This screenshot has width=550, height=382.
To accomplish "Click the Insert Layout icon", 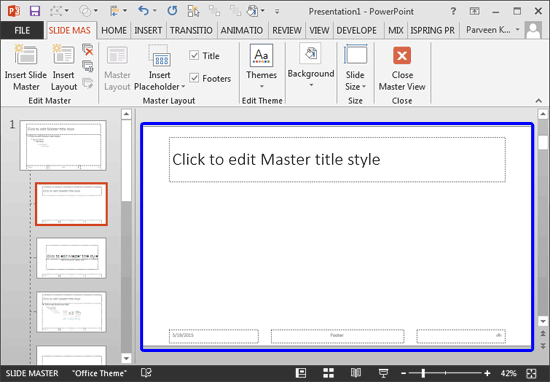I will click(x=63, y=55).
